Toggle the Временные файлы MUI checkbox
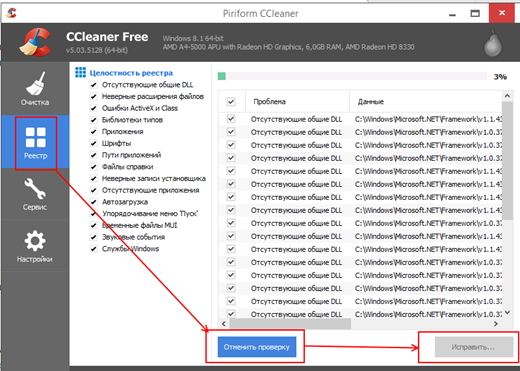This screenshot has width=520, height=371. [x=94, y=225]
